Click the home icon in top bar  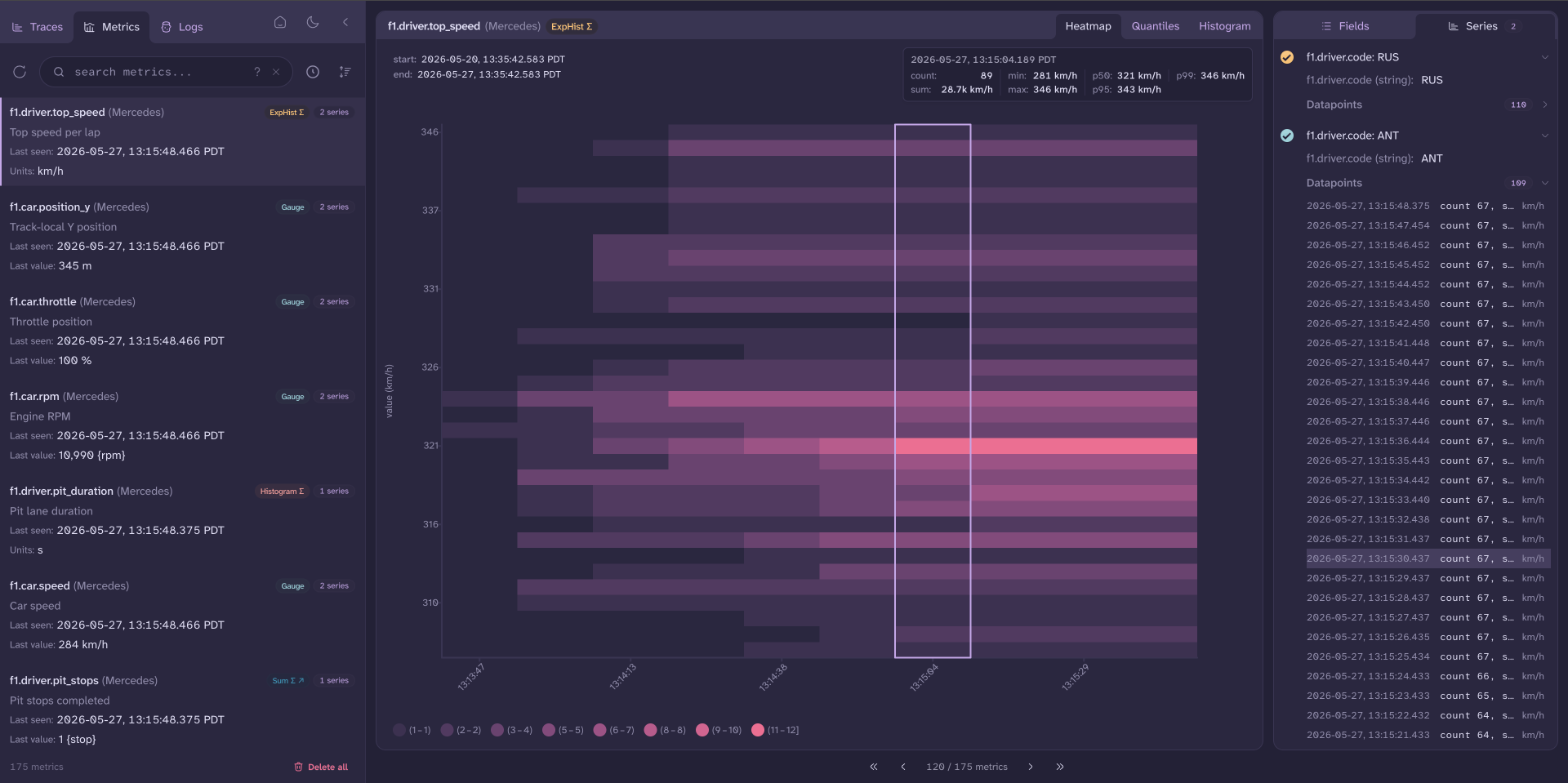click(x=280, y=22)
